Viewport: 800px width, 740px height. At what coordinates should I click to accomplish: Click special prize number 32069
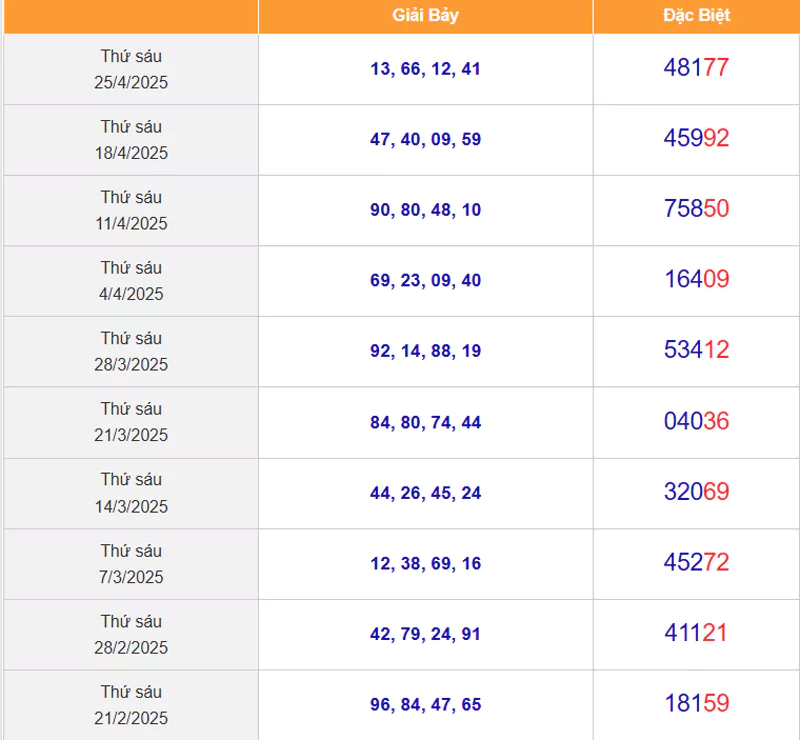(696, 492)
